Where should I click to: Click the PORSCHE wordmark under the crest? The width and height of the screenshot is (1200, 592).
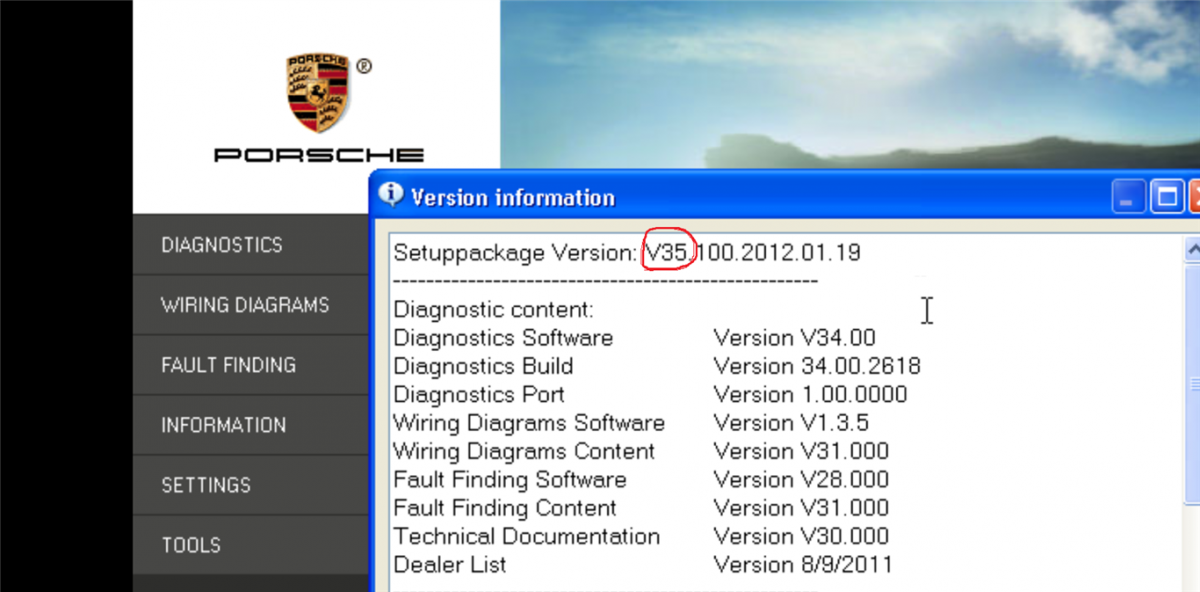[x=319, y=155]
